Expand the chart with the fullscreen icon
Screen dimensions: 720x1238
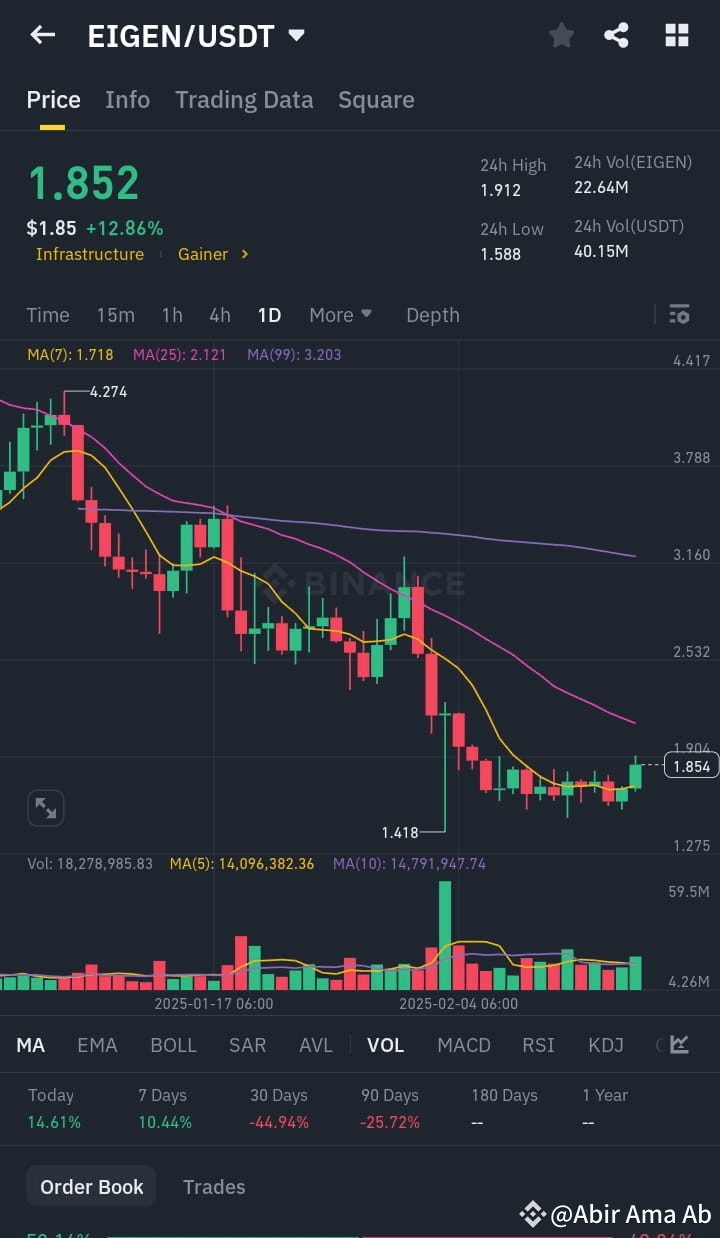coord(45,807)
